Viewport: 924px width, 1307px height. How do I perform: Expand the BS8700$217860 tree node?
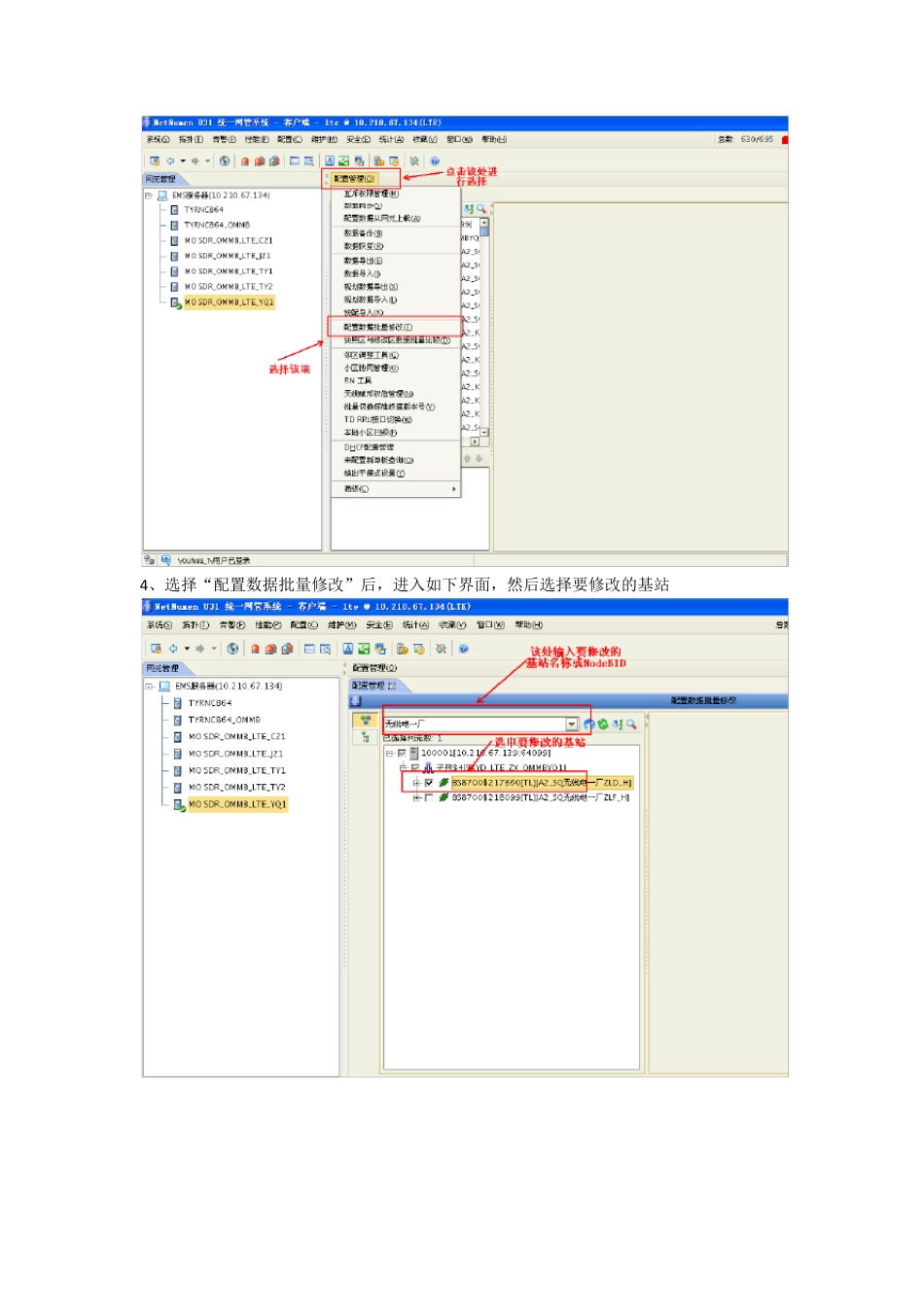416,783
